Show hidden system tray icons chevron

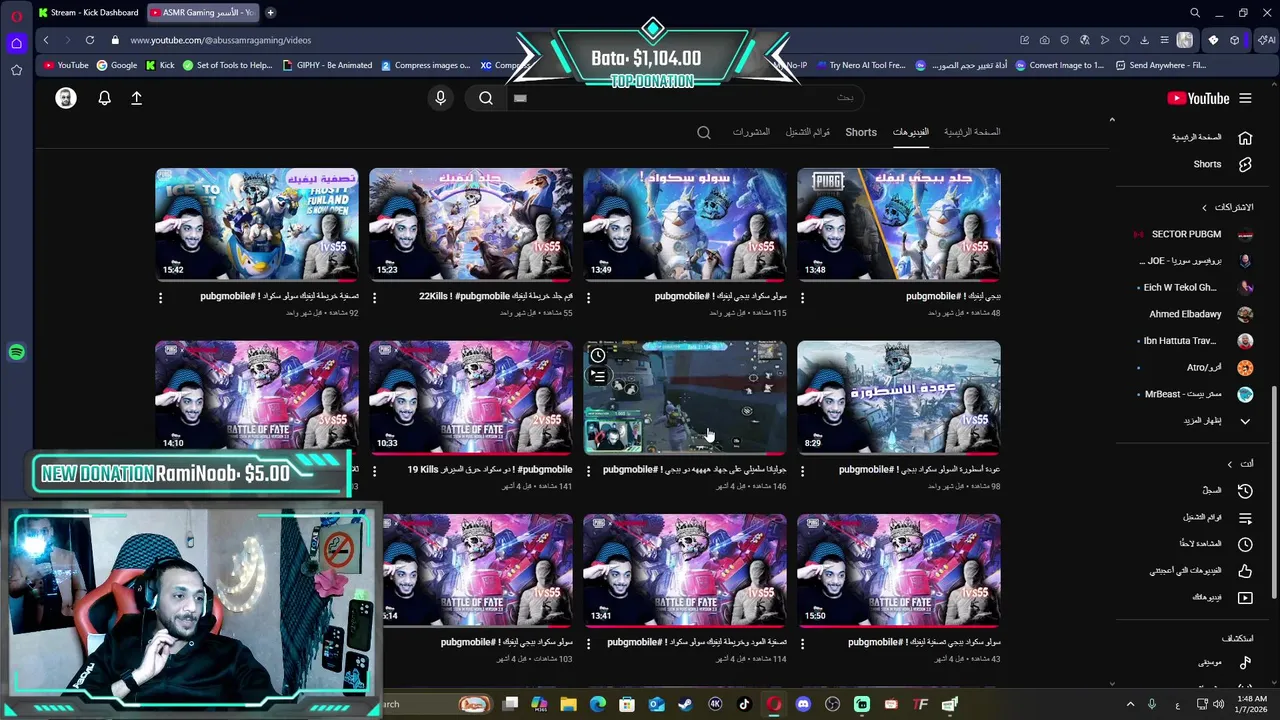coord(1130,704)
